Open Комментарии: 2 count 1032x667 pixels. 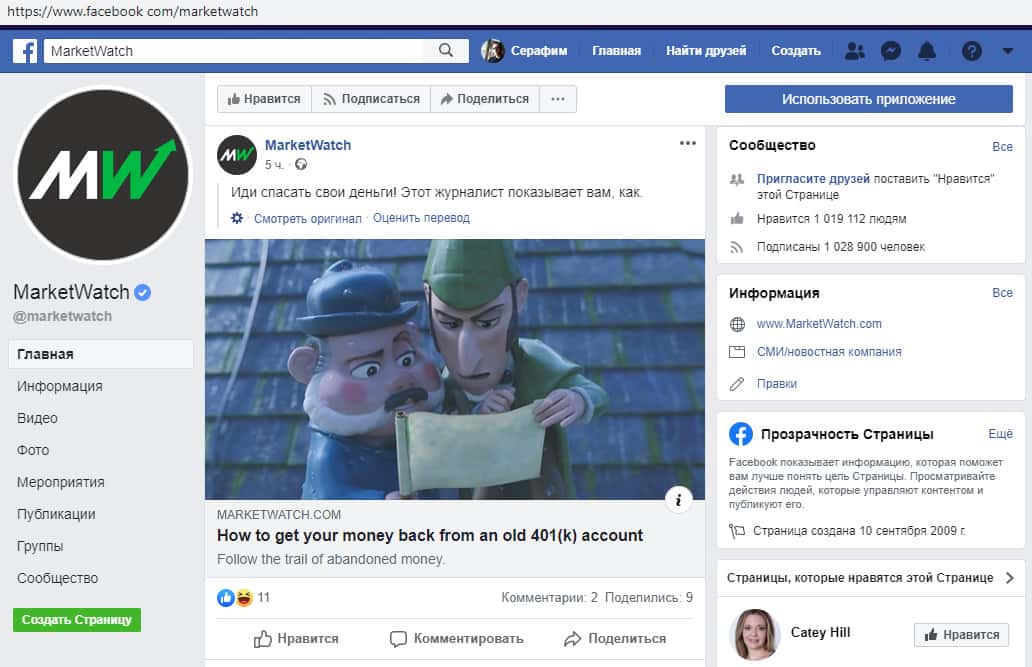pos(550,597)
